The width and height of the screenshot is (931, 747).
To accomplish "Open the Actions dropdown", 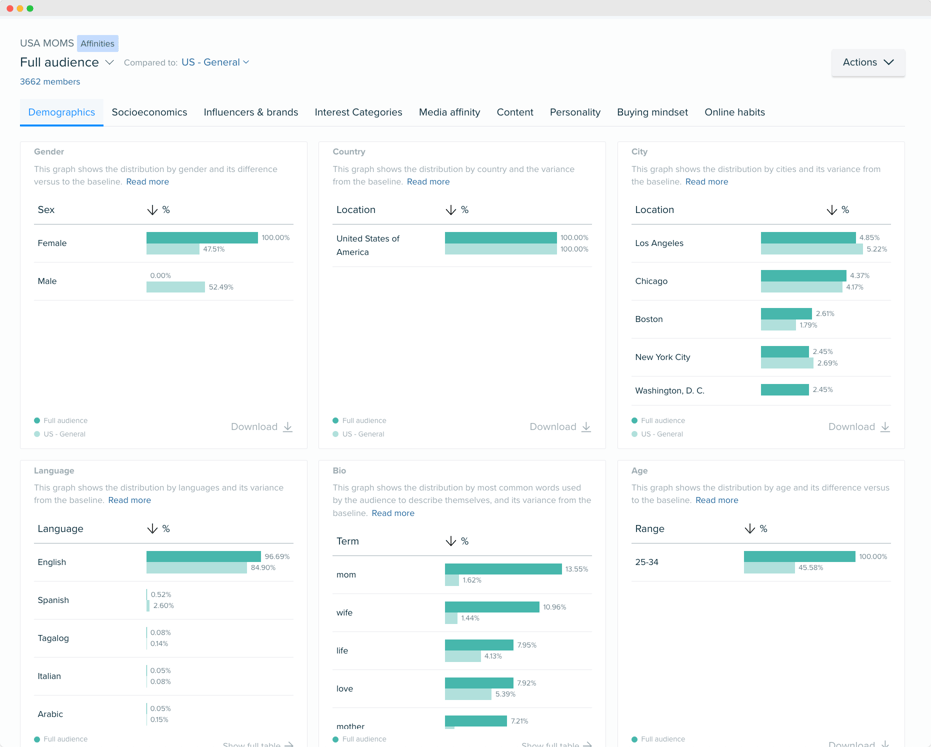I will tap(867, 62).
